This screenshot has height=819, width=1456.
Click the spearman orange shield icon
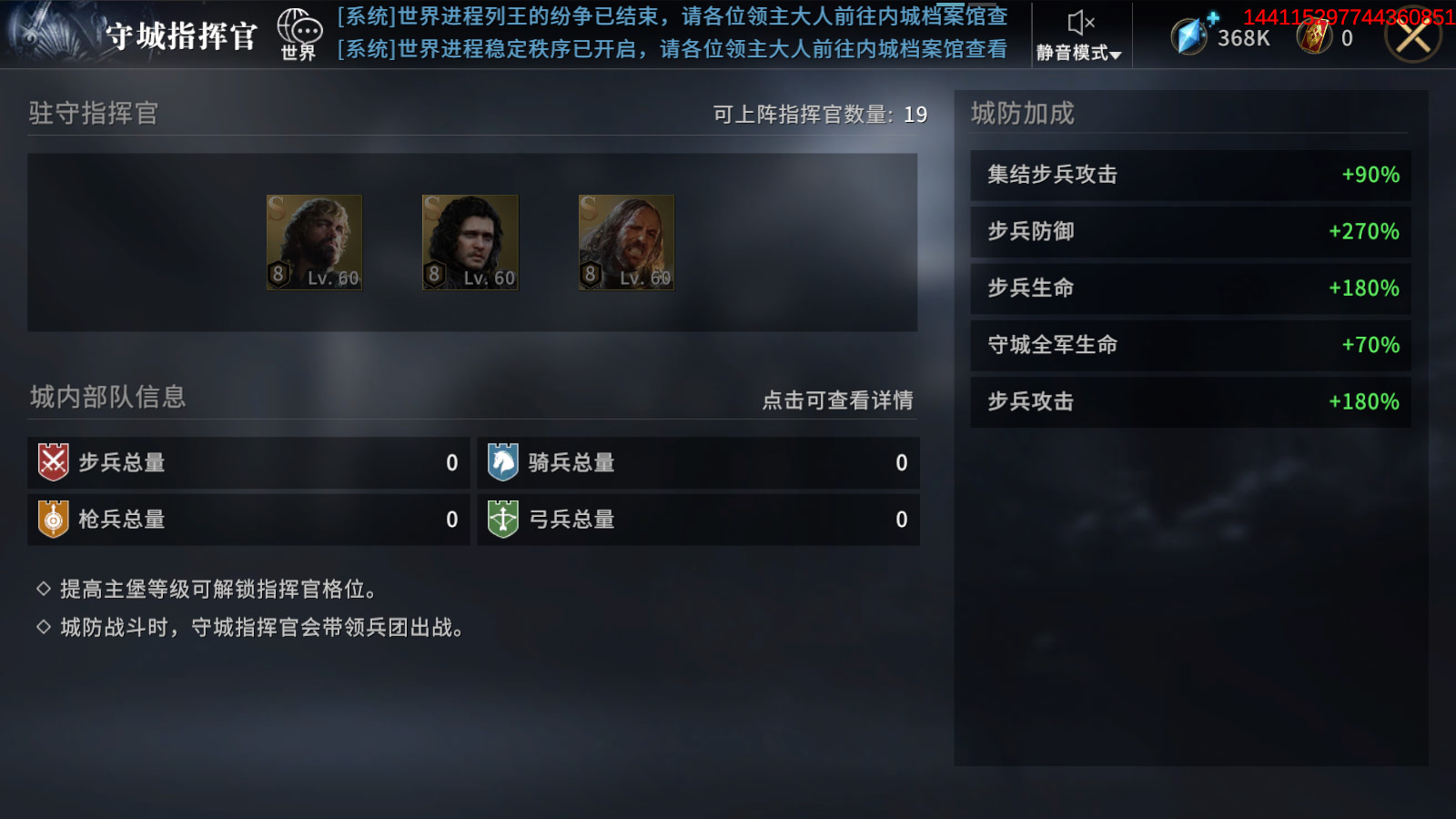tap(54, 519)
